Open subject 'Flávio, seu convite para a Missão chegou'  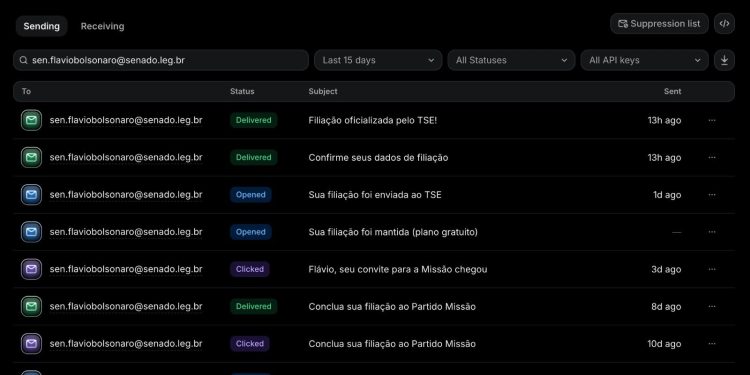click(398, 270)
